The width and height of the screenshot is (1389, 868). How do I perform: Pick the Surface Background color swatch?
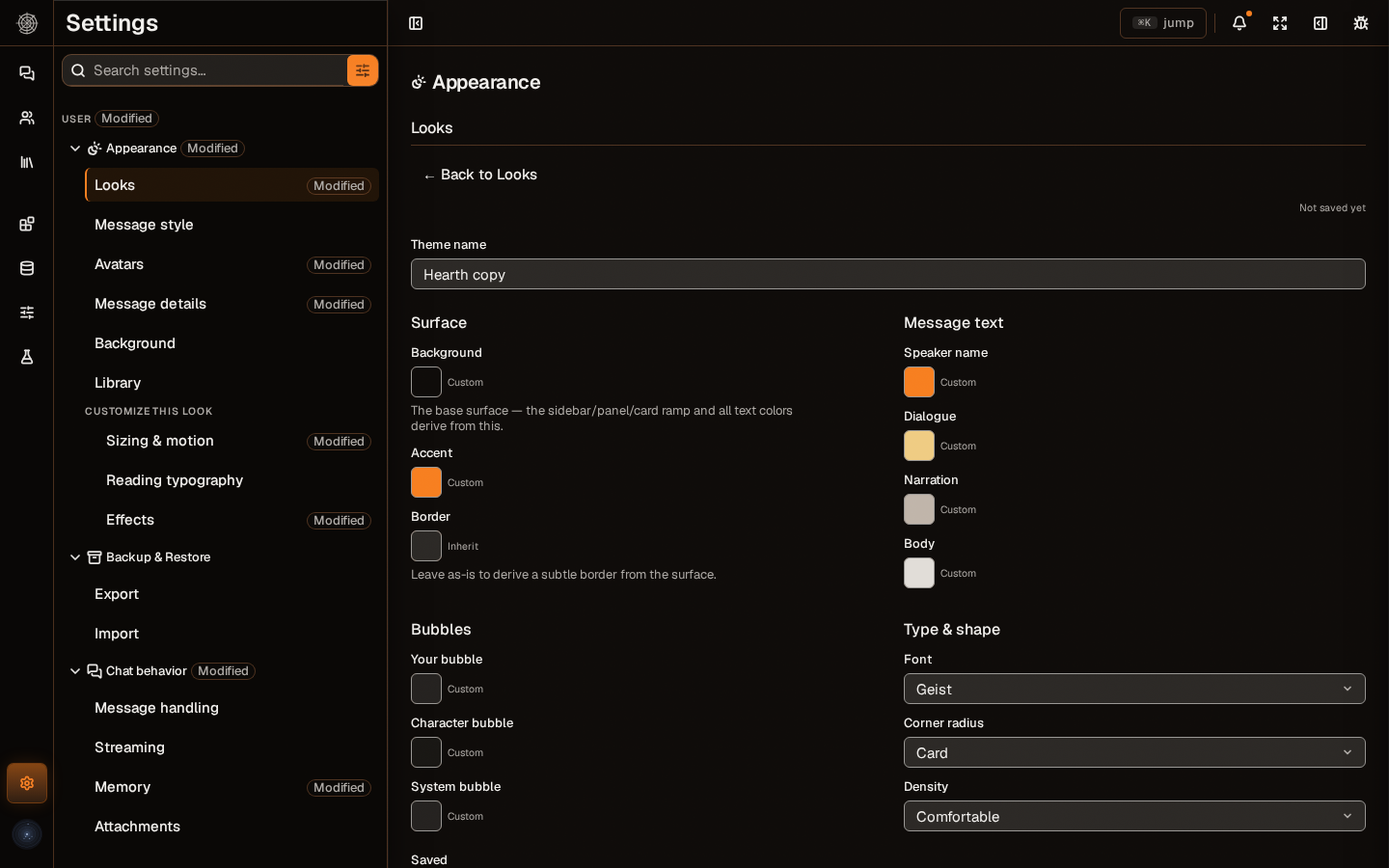(426, 382)
